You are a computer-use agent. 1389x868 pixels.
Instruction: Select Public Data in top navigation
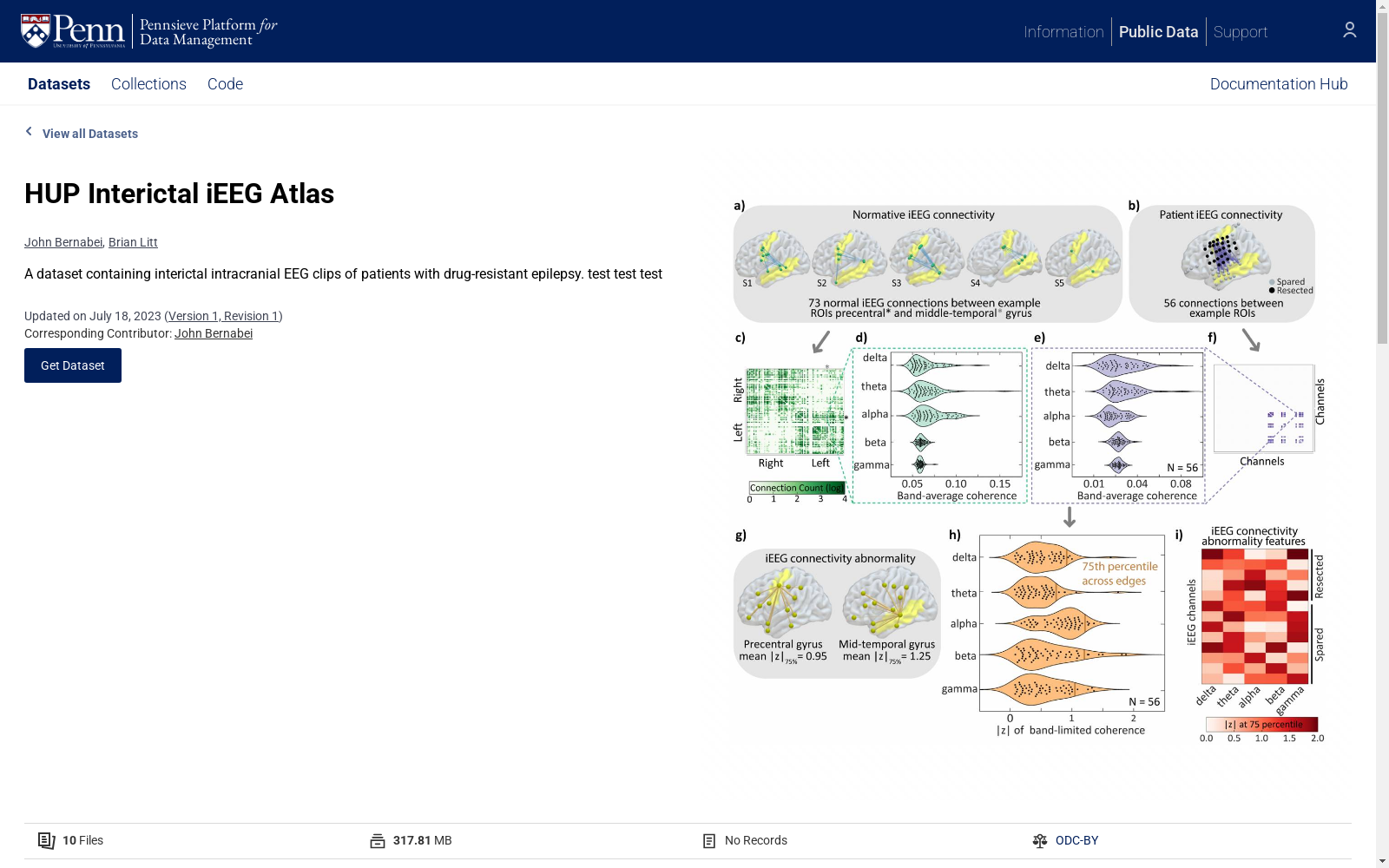(1158, 32)
